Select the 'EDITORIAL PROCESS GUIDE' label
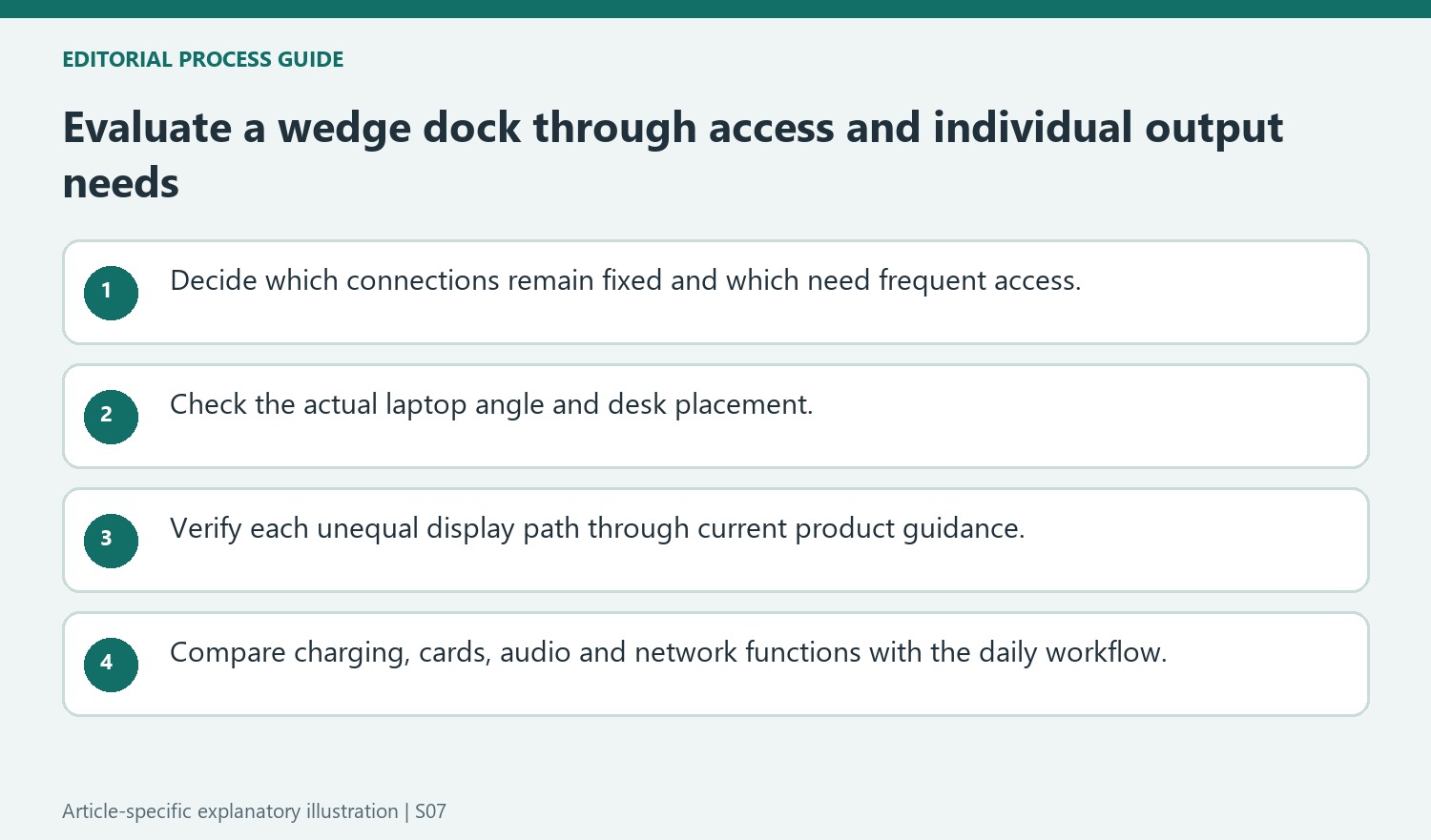The height and width of the screenshot is (840, 1431). coord(203,59)
